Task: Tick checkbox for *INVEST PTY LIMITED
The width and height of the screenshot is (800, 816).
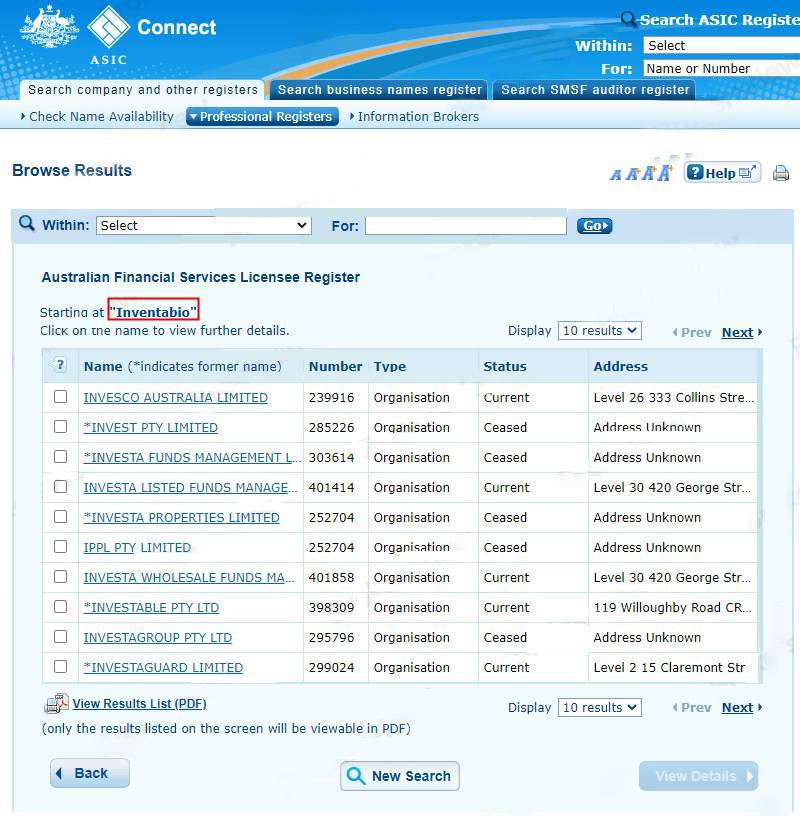Action: (x=60, y=427)
